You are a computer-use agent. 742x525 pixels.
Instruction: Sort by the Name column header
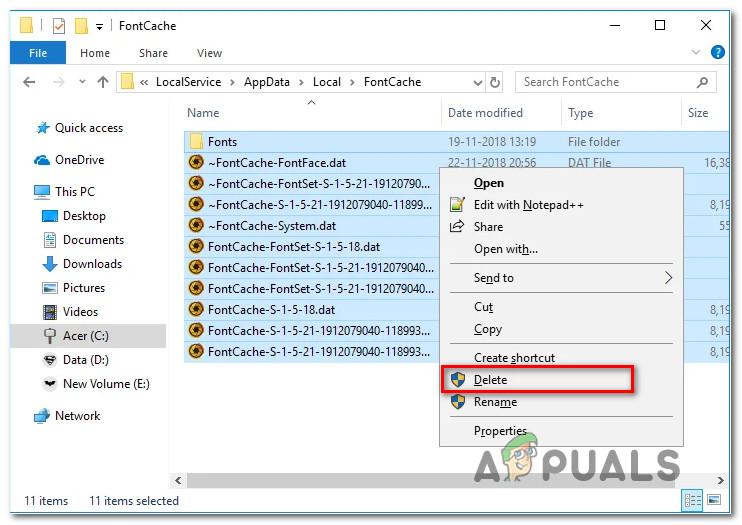203,113
